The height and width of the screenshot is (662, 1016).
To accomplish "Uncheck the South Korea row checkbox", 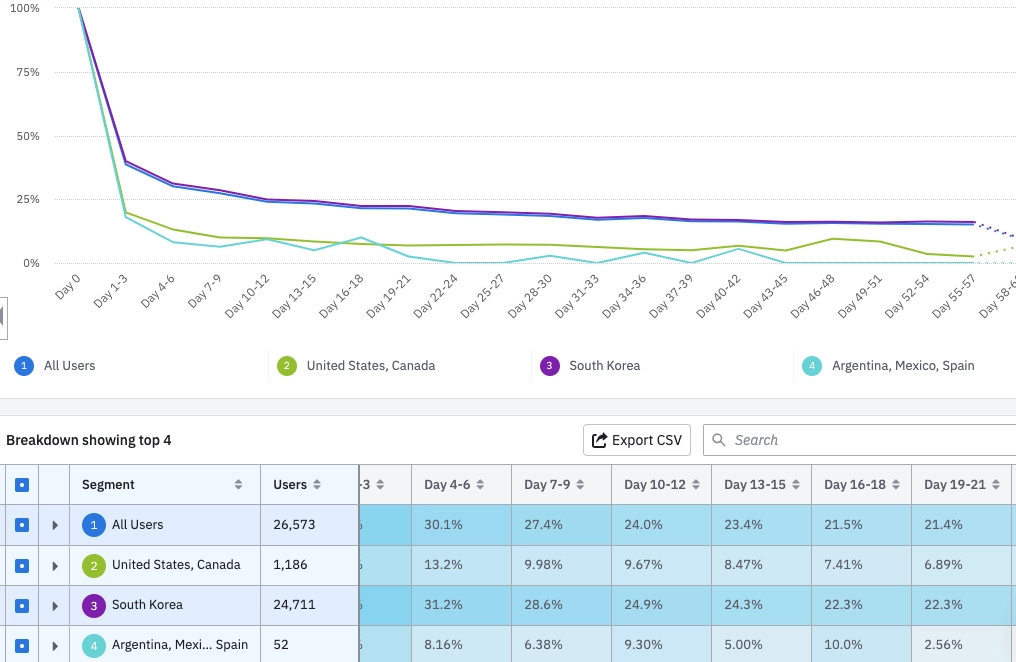I will 21,605.
